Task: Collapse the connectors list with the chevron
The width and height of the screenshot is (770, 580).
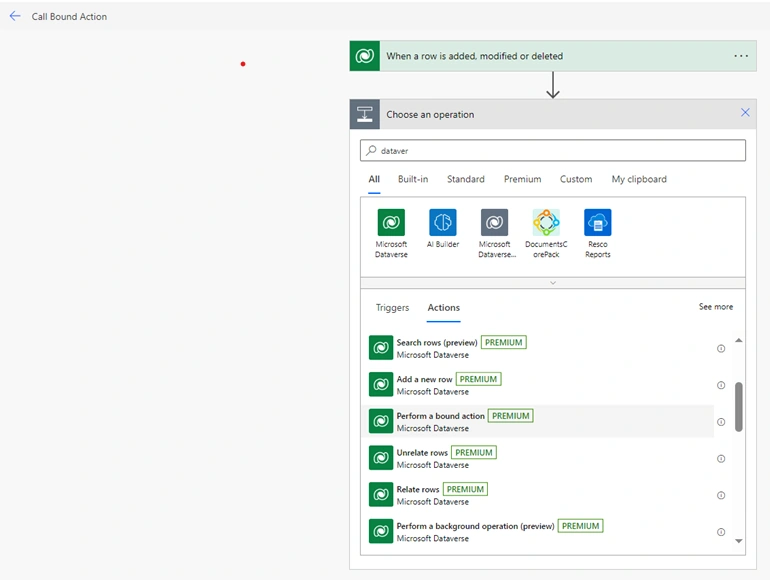Action: [x=553, y=283]
